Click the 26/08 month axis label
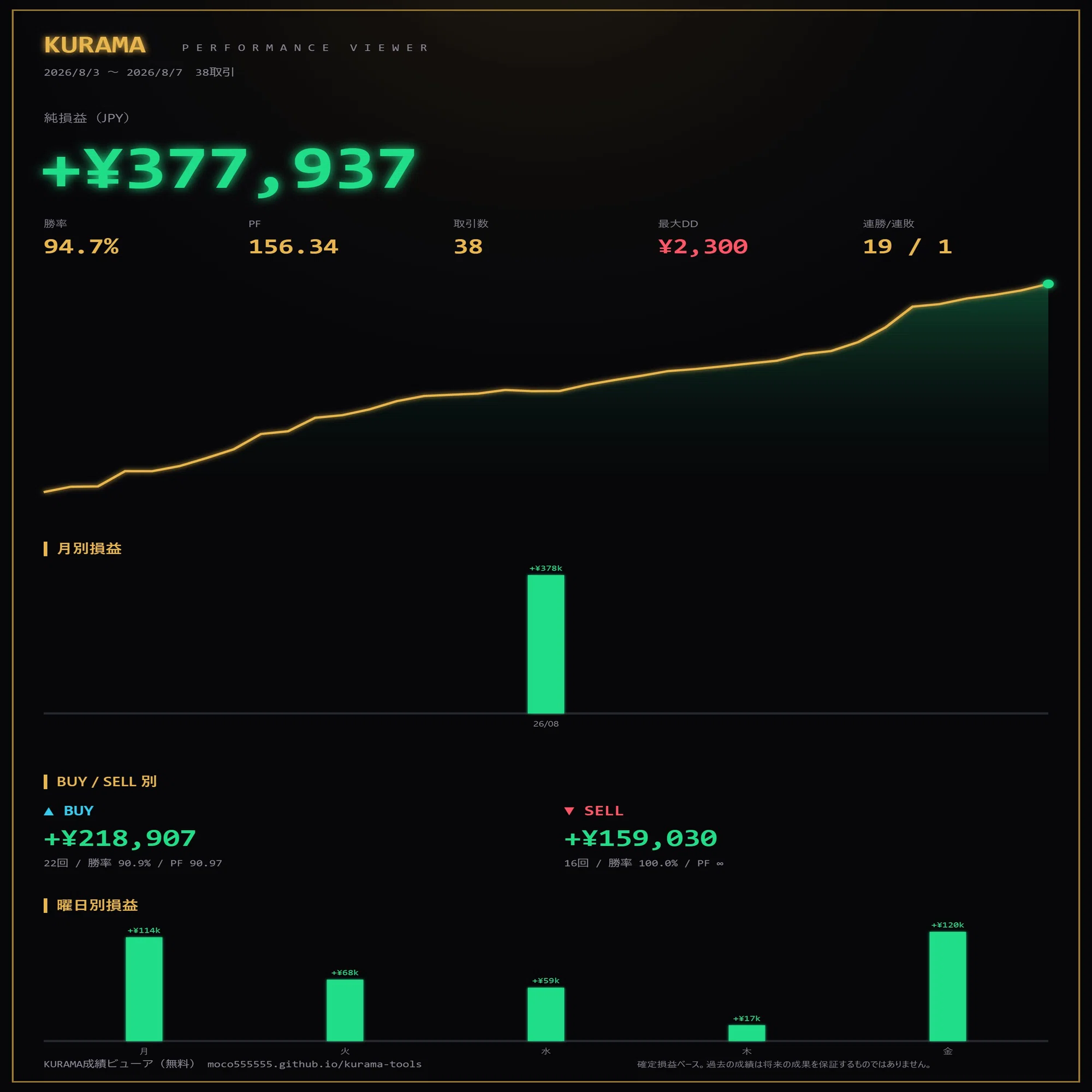 click(546, 723)
